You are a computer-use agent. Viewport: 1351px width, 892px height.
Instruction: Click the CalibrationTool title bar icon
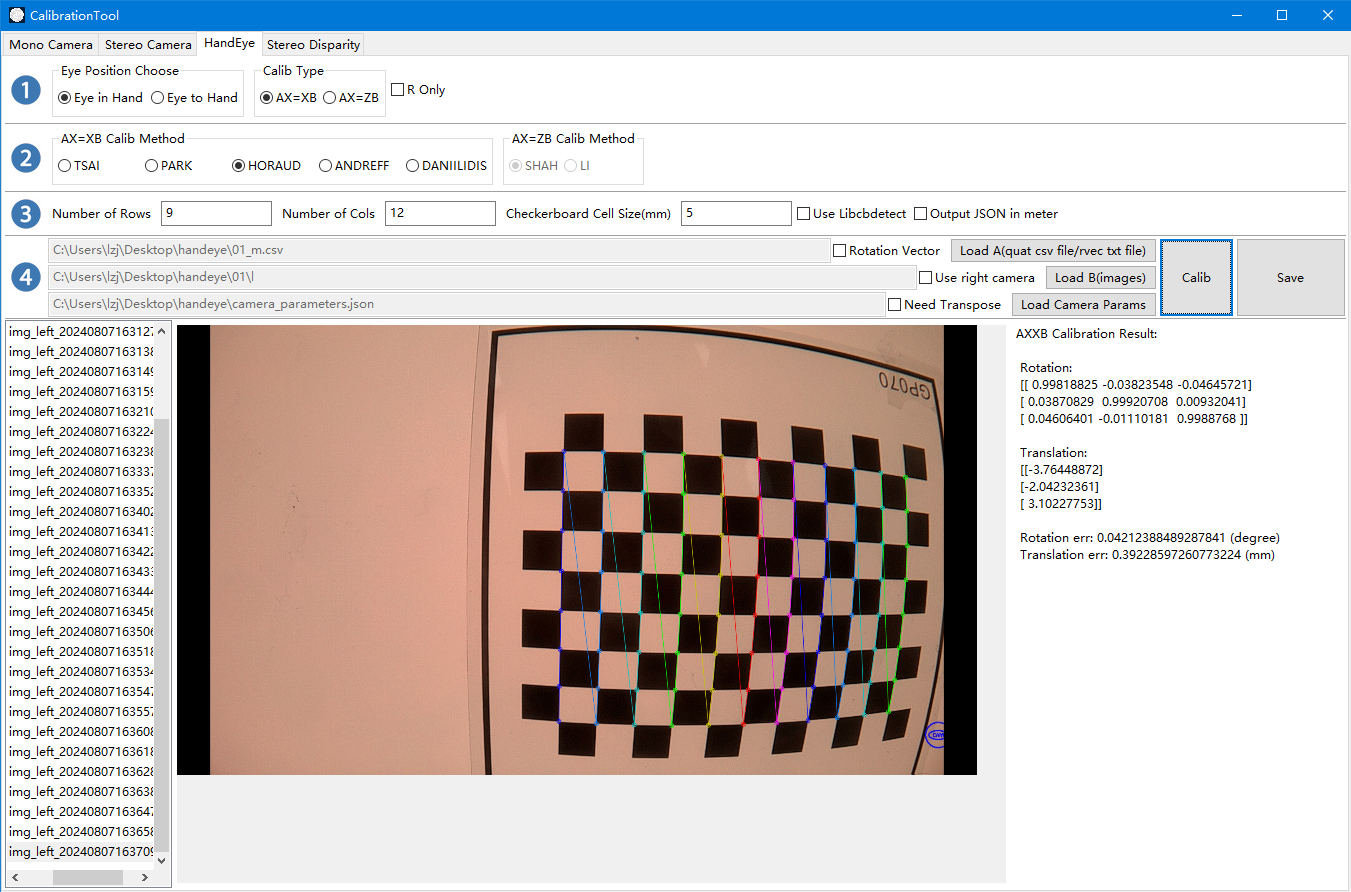(x=17, y=16)
